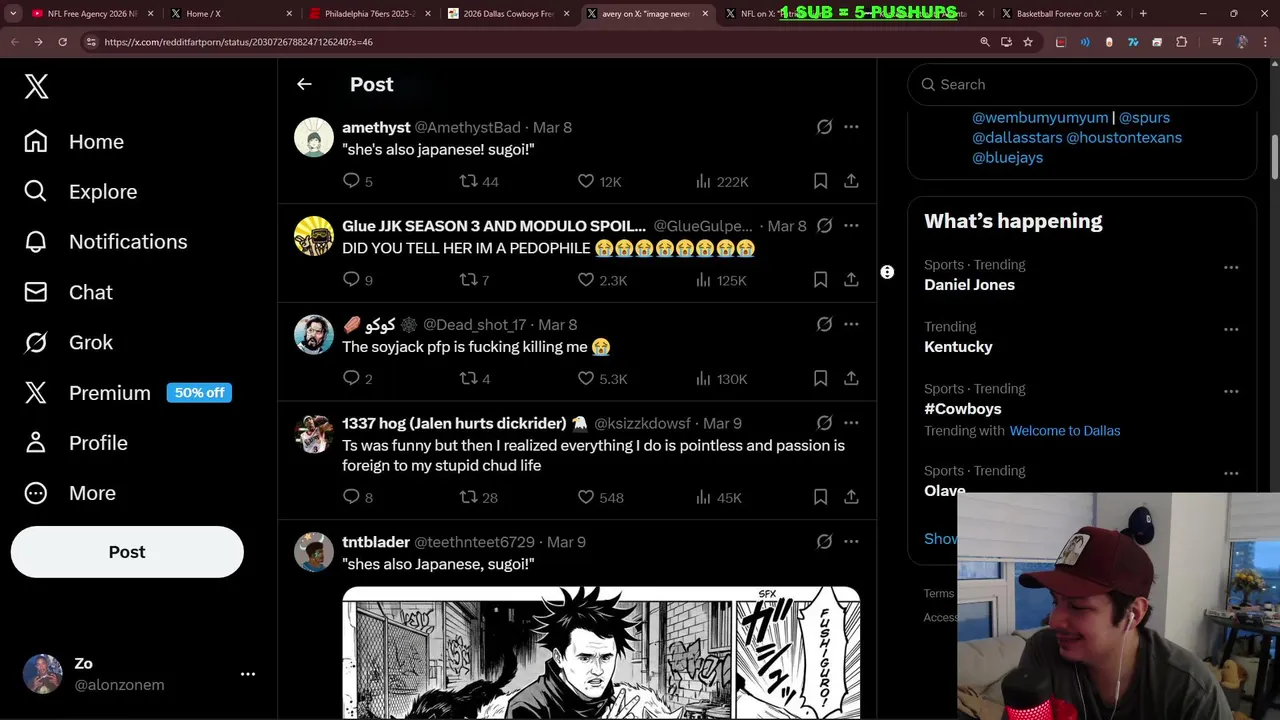Like Glue JJK's post
The image size is (1280, 720).
click(x=586, y=280)
